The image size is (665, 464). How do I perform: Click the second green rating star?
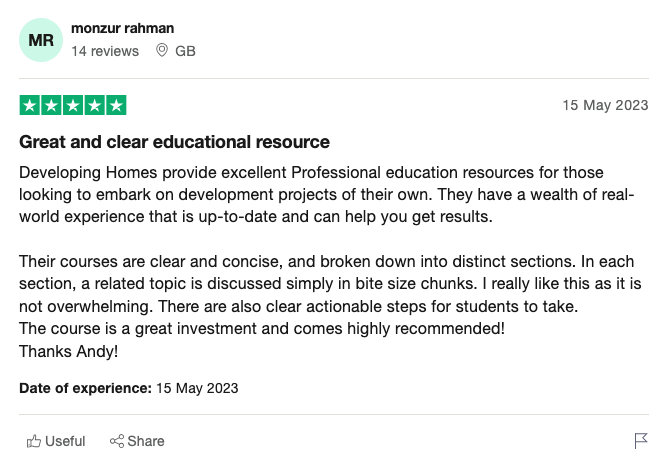[x=51, y=105]
